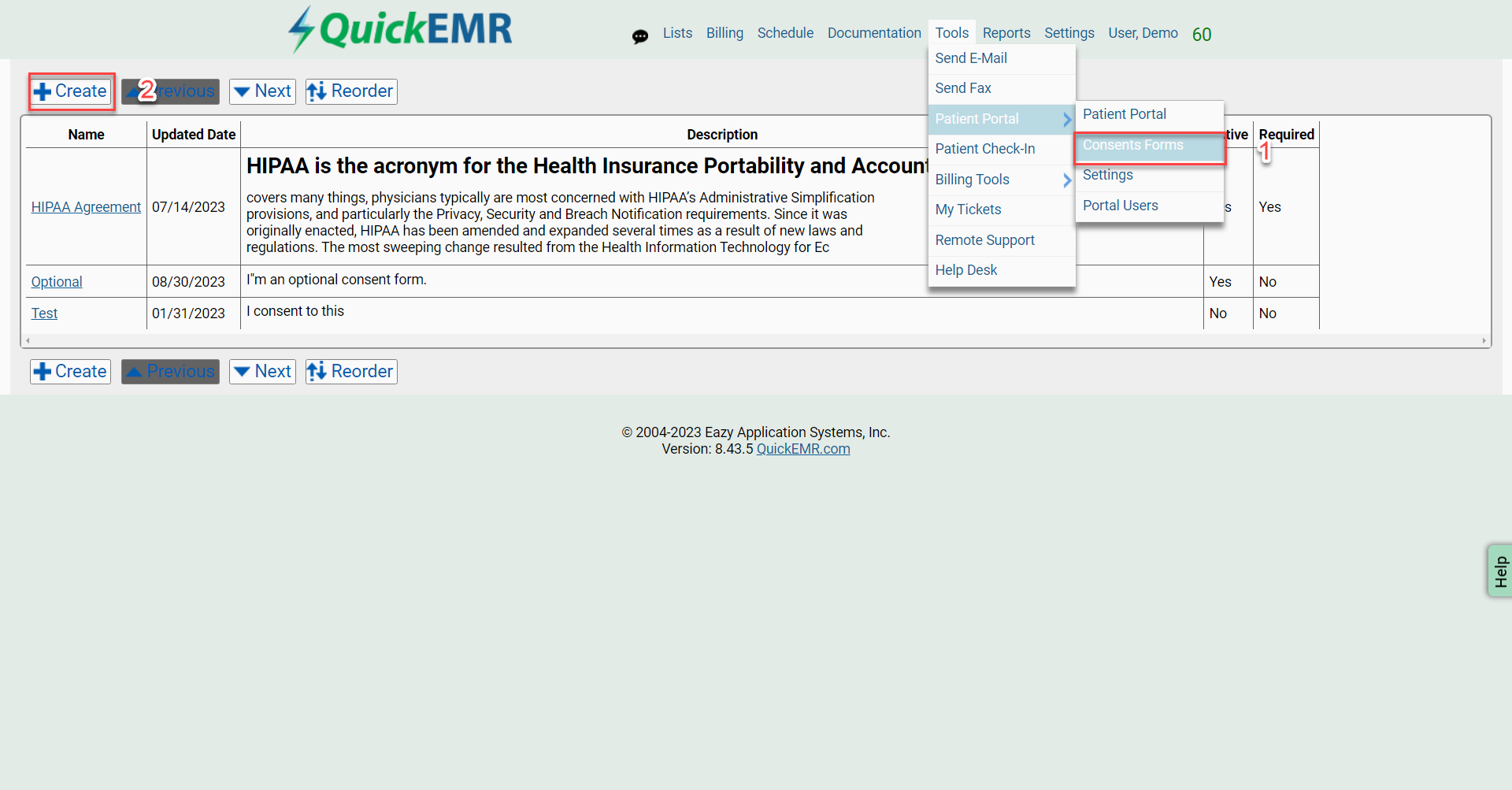Click the bottom Reorder button
Screen dimensions: 1512x790
click(x=351, y=372)
